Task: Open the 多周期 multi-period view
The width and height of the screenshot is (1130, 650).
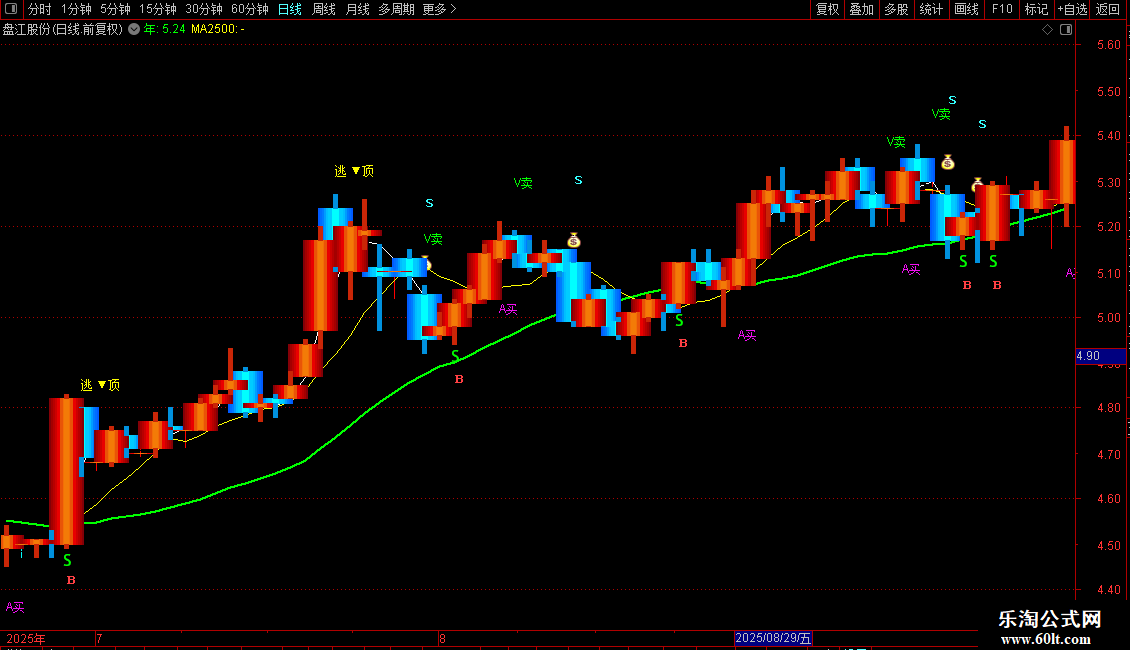Action: (396, 9)
